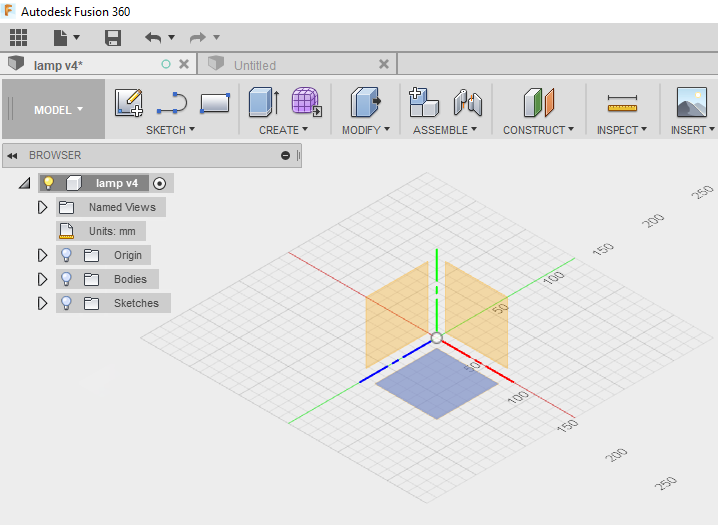This screenshot has height=525, width=718.
Task: Click the BROWSER panel minus button
Action: [285, 156]
